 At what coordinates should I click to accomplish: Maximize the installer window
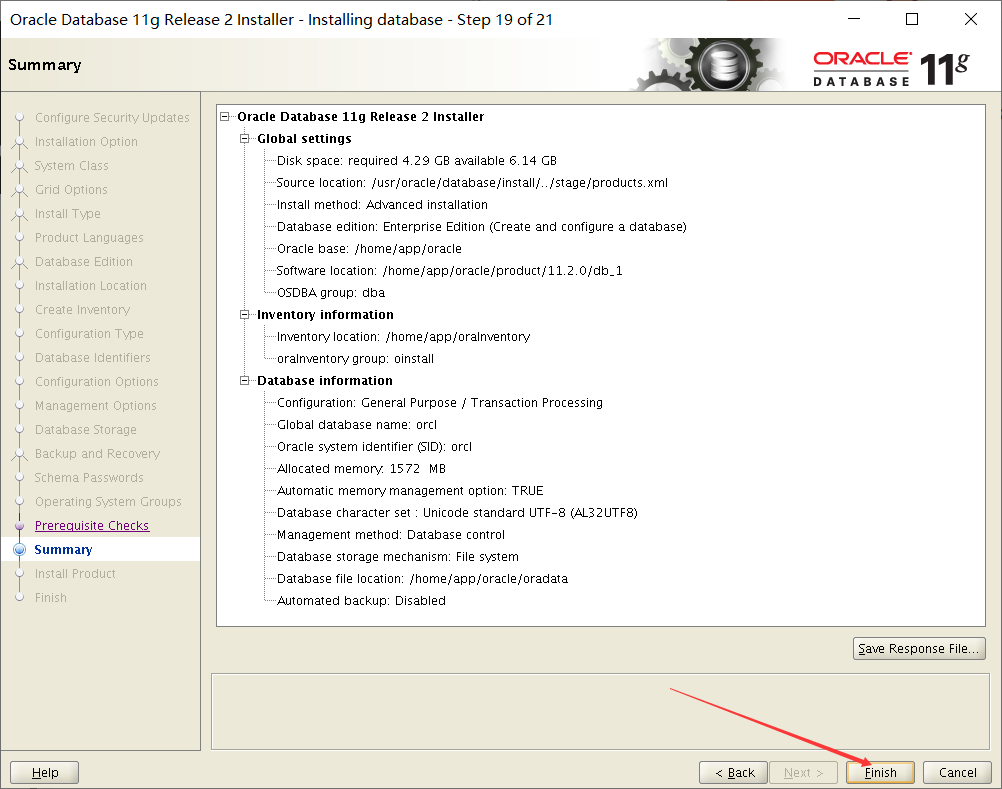pyautogui.click(x=912, y=19)
